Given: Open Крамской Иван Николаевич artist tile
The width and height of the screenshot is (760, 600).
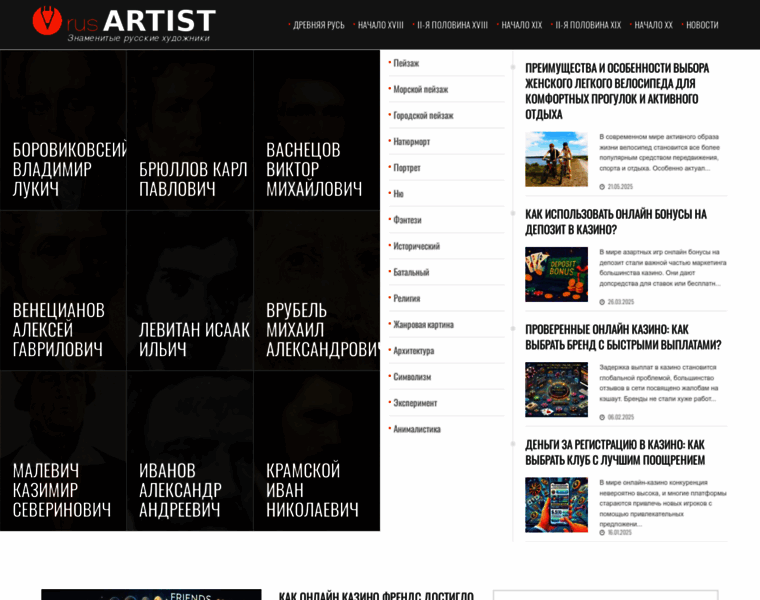Looking at the screenshot, I should click(317, 451).
